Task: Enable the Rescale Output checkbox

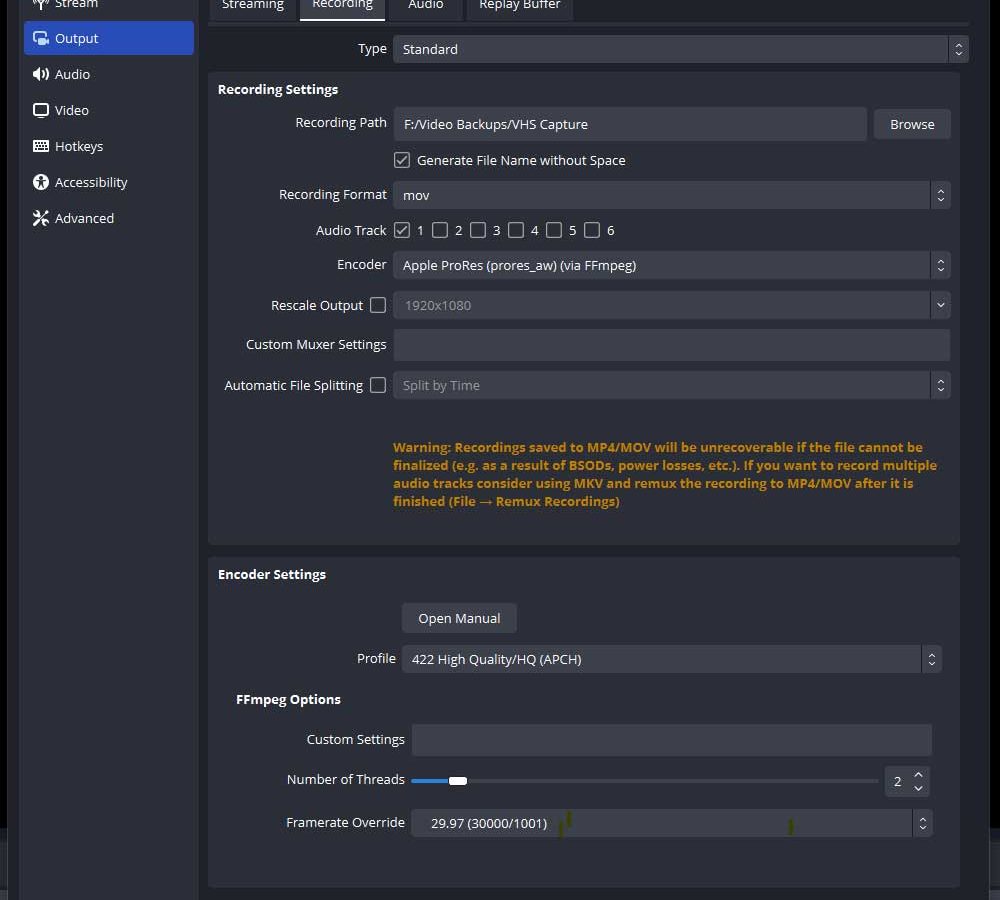Action: tap(378, 305)
